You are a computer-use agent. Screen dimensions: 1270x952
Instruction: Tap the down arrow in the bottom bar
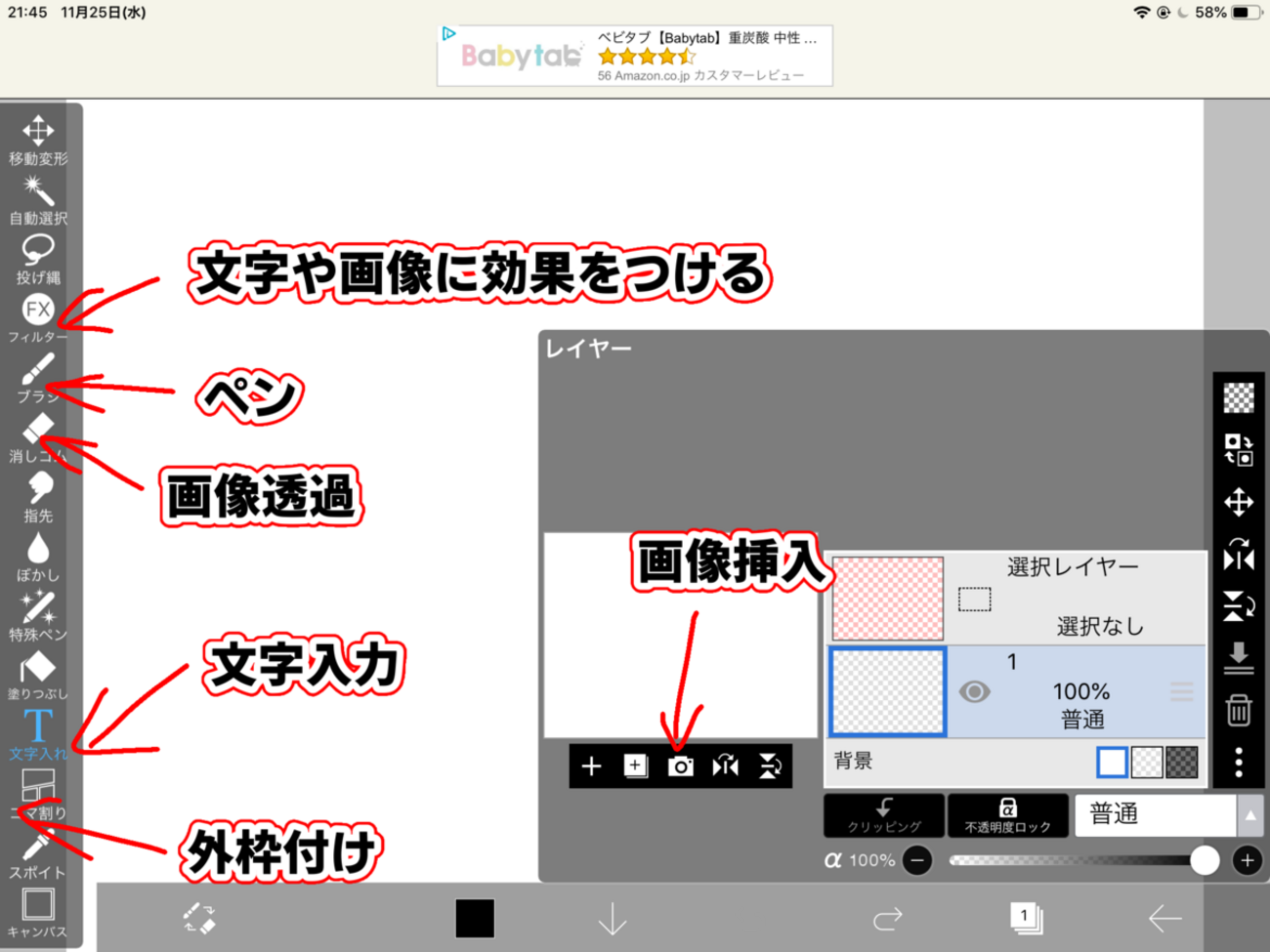[x=613, y=919]
